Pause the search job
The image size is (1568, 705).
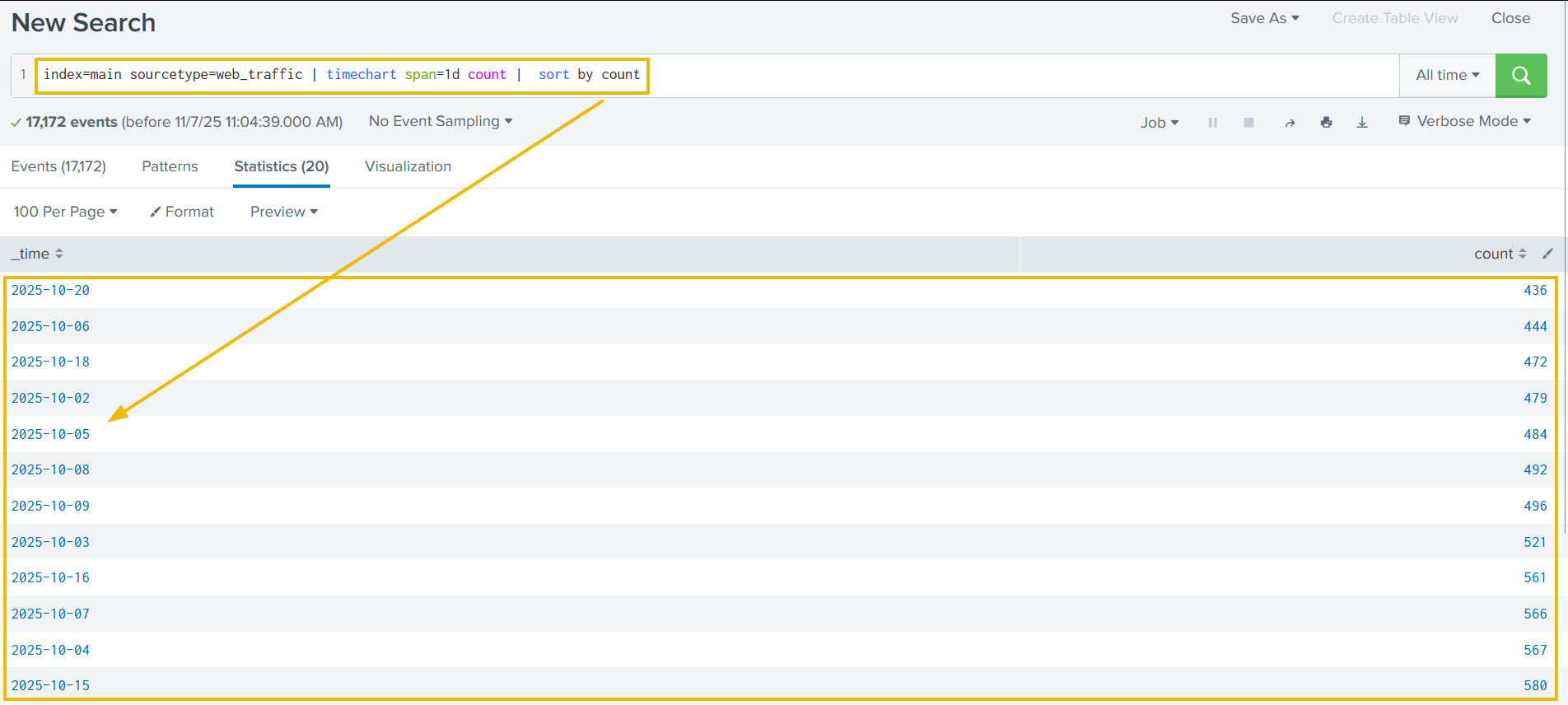[1212, 123]
